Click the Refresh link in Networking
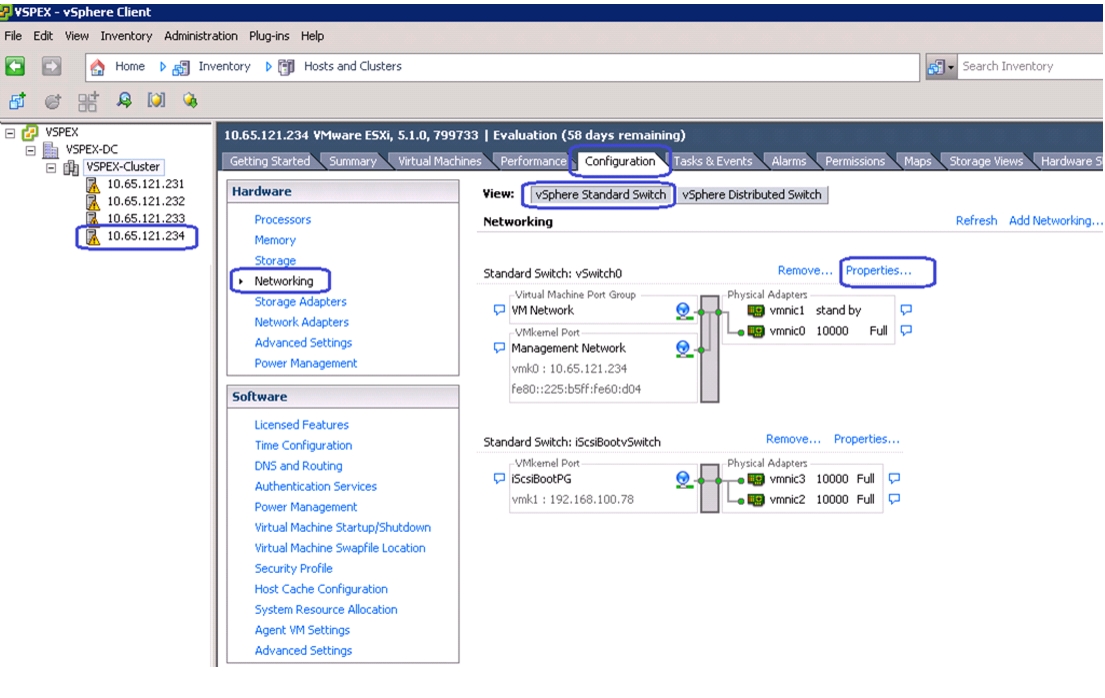This screenshot has height=698, width=1105. pos(976,221)
